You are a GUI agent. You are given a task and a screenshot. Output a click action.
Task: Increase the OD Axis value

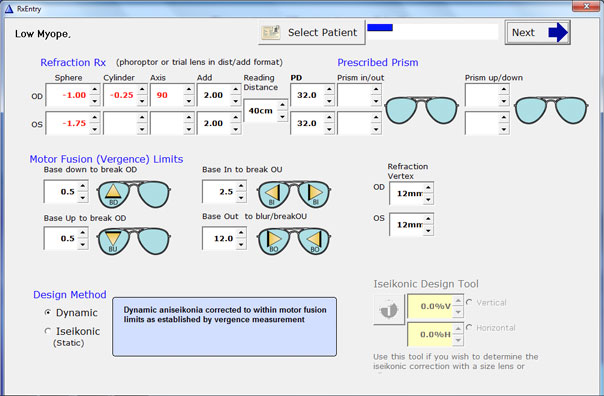[x=188, y=89]
